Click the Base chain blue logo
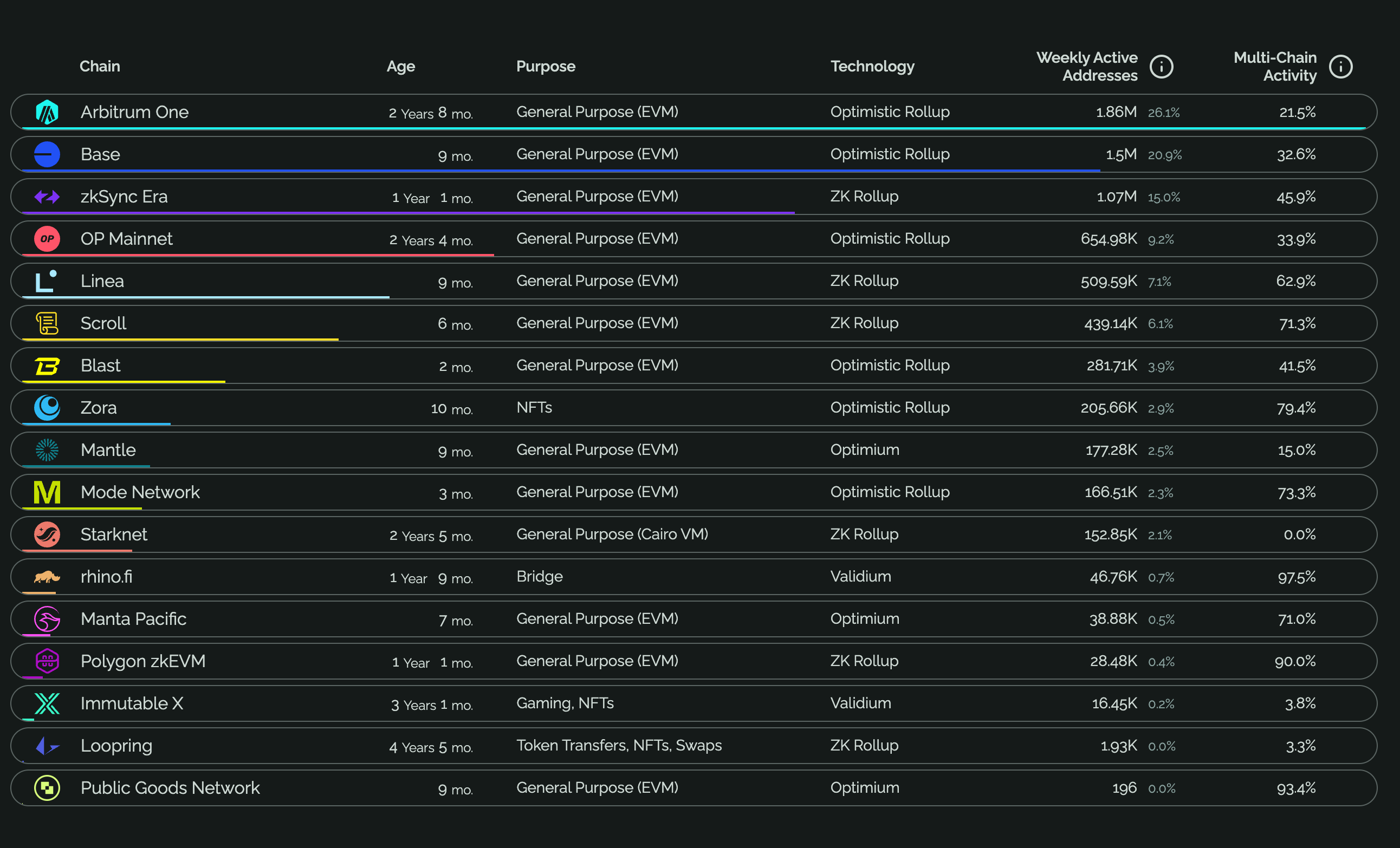The height and width of the screenshot is (848, 1400). point(47,154)
